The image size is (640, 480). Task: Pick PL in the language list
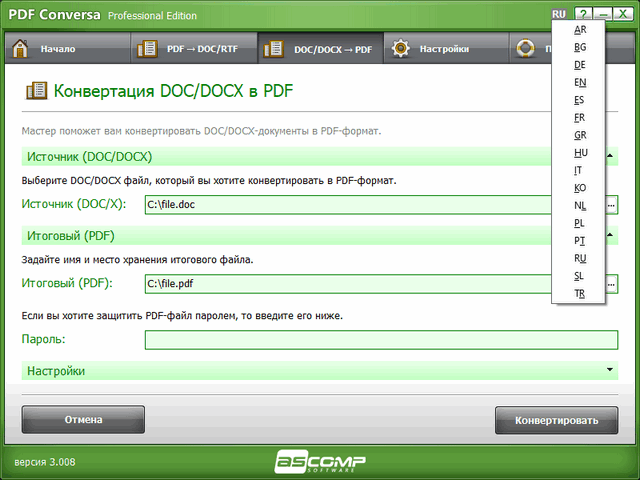(x=580, y=223)
